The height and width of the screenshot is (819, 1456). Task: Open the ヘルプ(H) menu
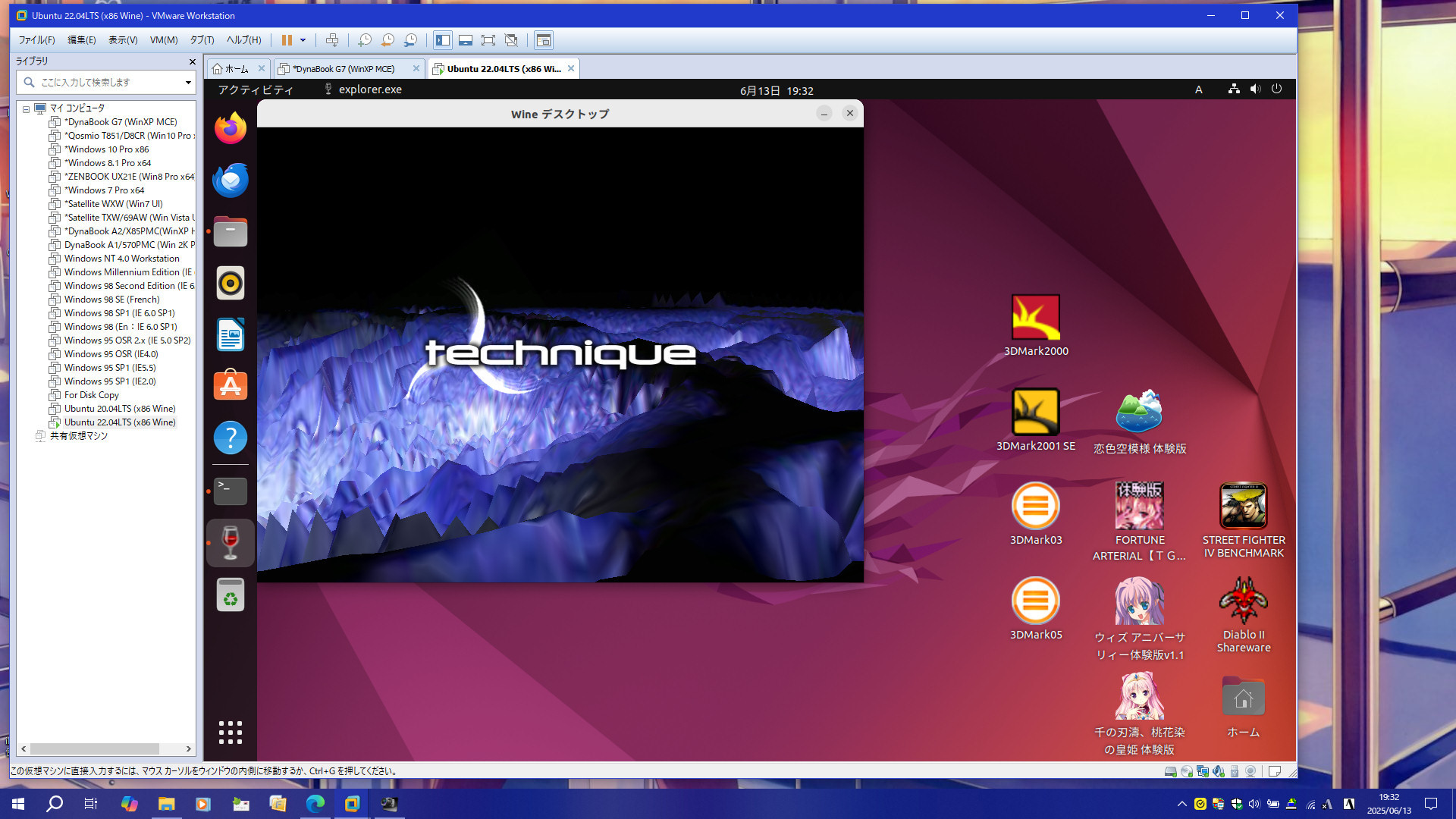click(x=243, y=40)
